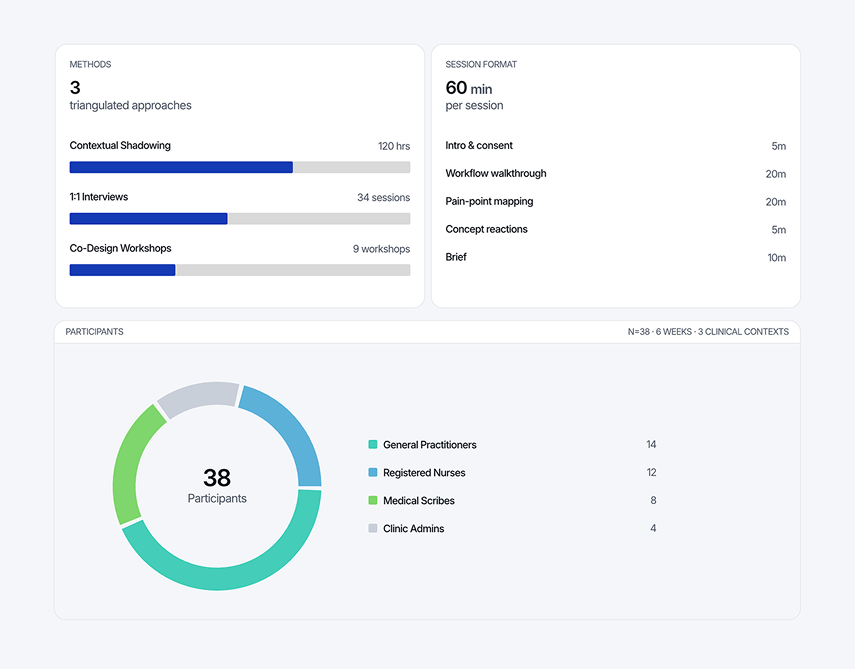Click the '9 workshops' value
The width and height of the screenshot is (855, 669).
(381, 249)
